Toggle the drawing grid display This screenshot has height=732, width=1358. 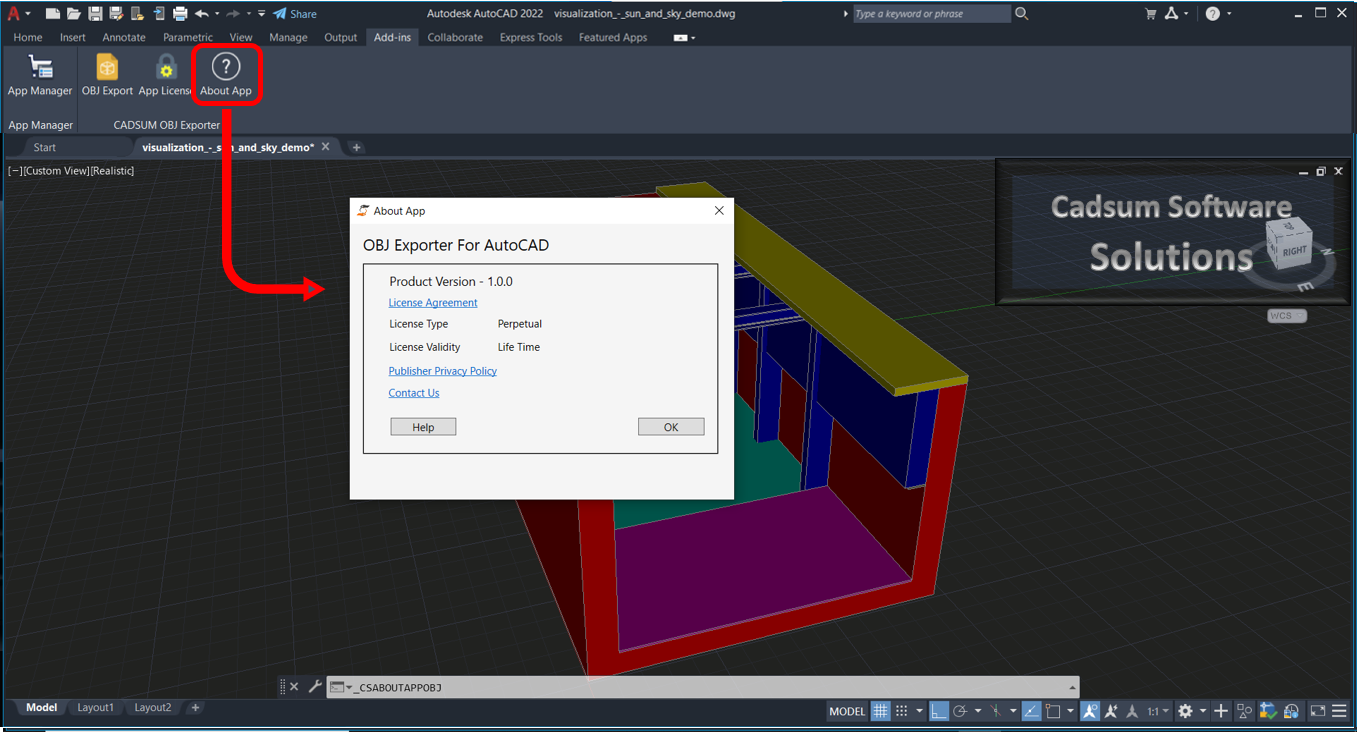880,711
